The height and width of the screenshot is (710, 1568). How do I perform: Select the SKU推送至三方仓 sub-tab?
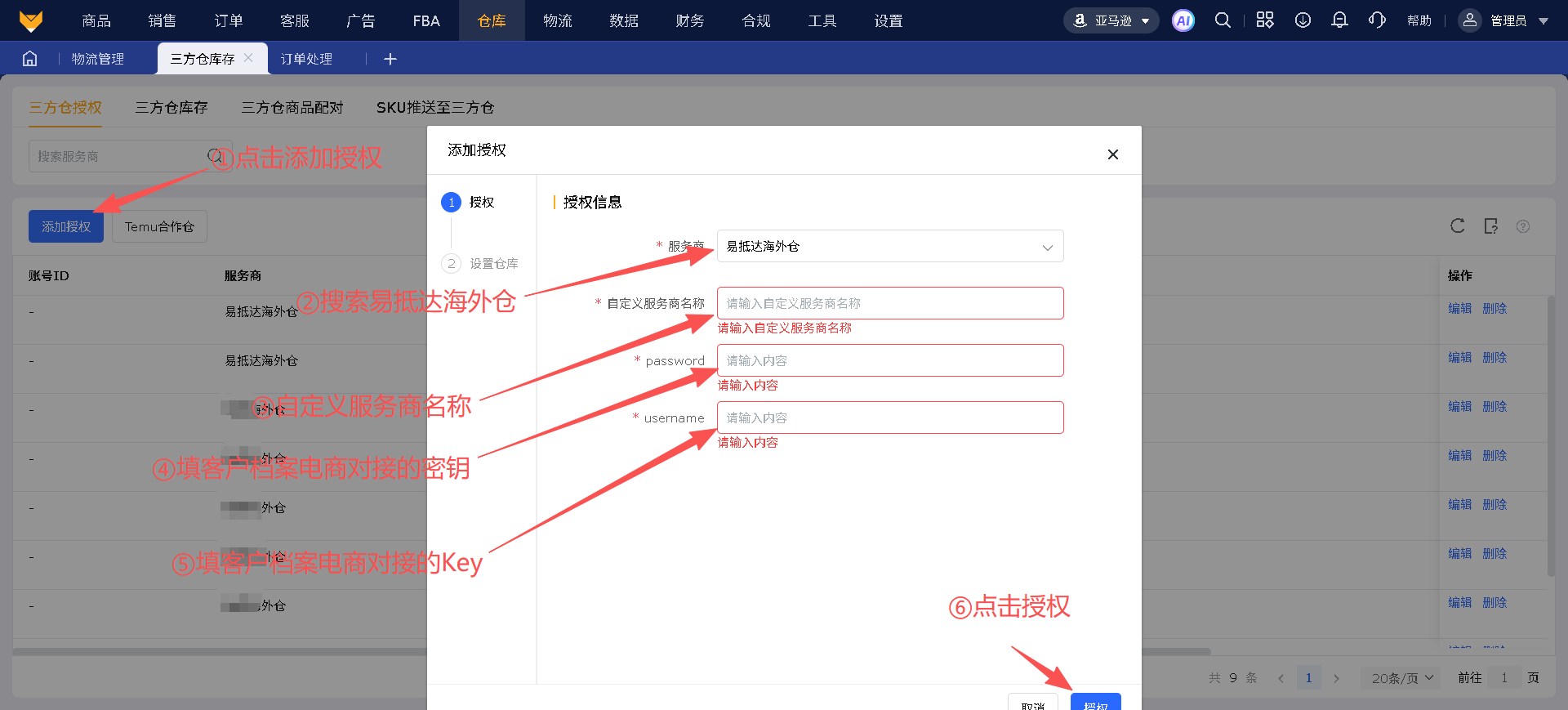click(x=435, y=107)
